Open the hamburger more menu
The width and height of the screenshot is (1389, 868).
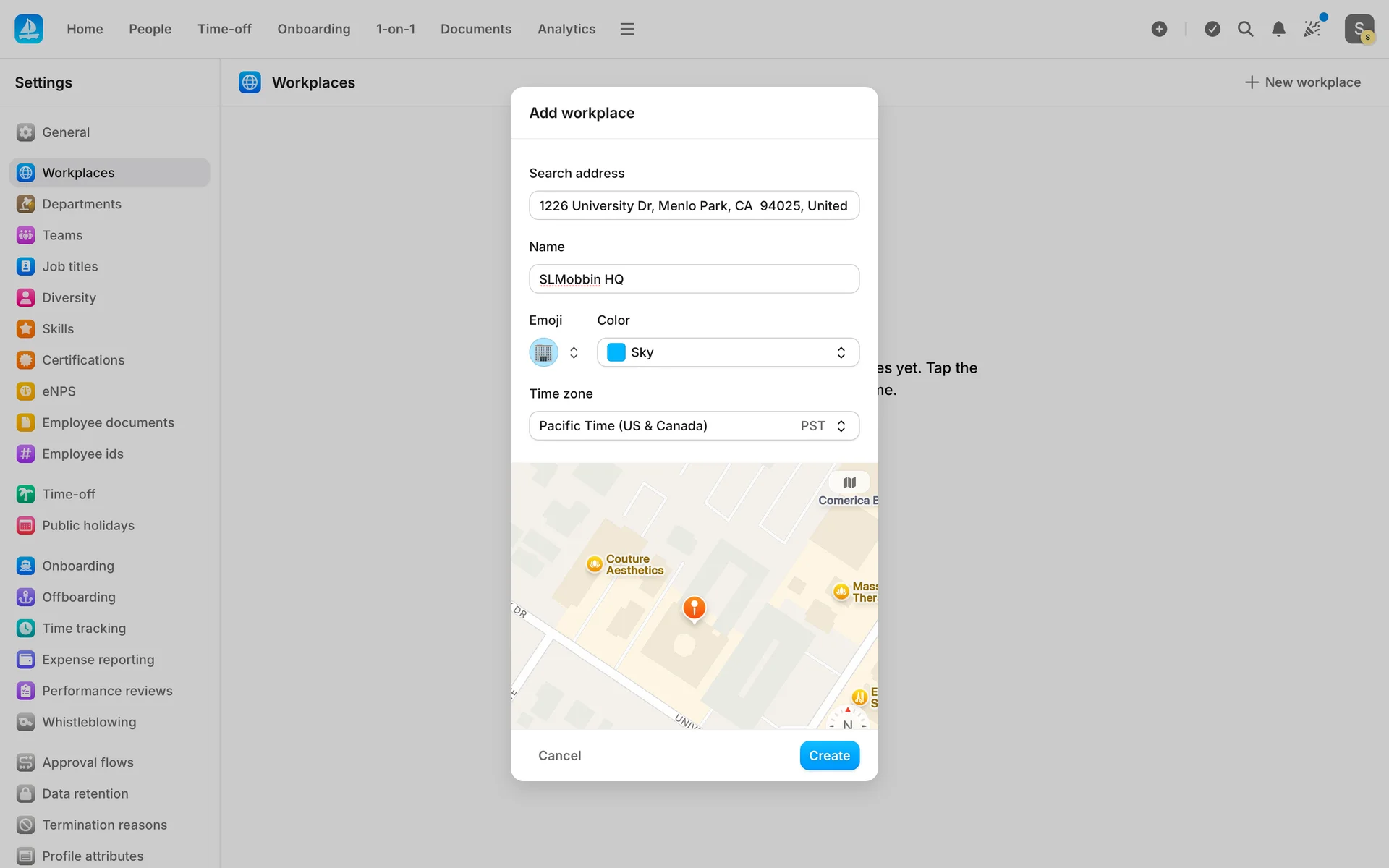point(627,29)
